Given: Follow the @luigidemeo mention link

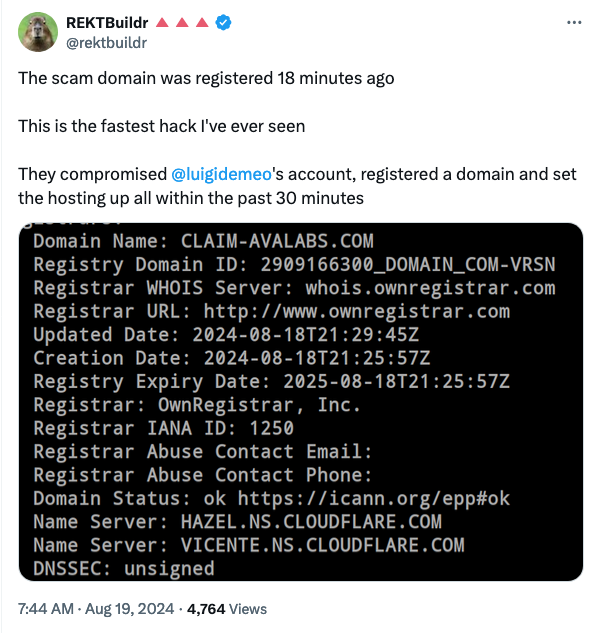Looking at the screenshot, I should 221,174.
